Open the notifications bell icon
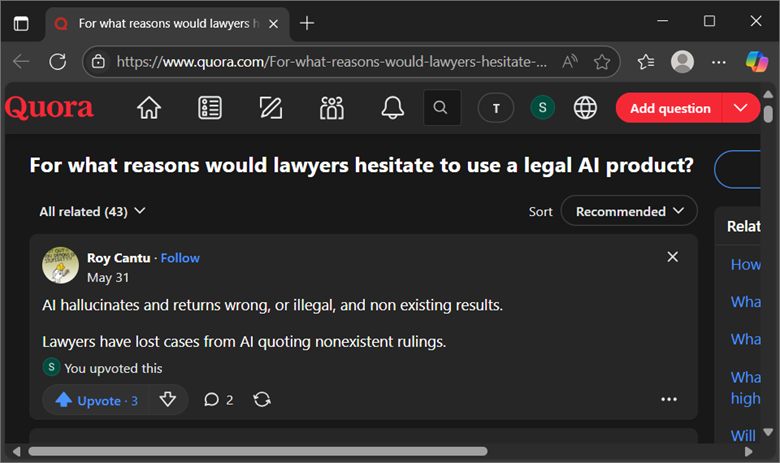Viewport: 780px width, 463px height. pos(392,108)
